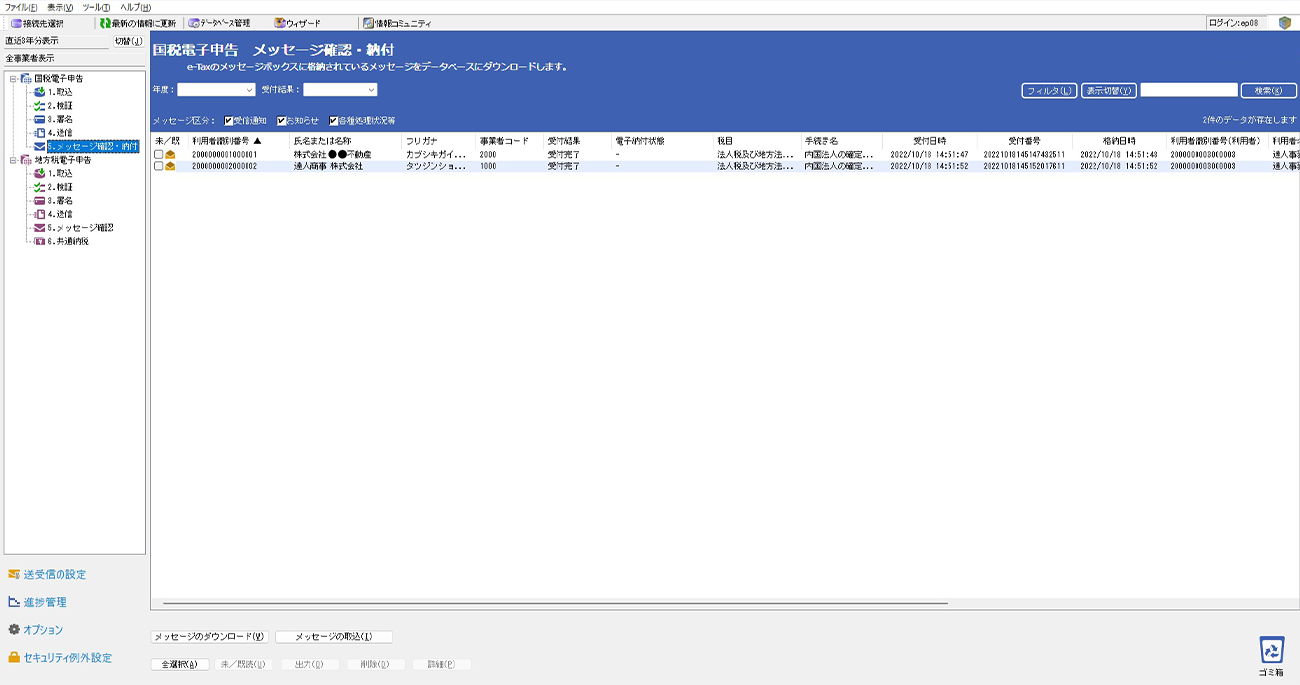Screen dimensions: 1300x685
Task: Click the ゴミ箱 trash icon
Action: (x=1271, y=650)
